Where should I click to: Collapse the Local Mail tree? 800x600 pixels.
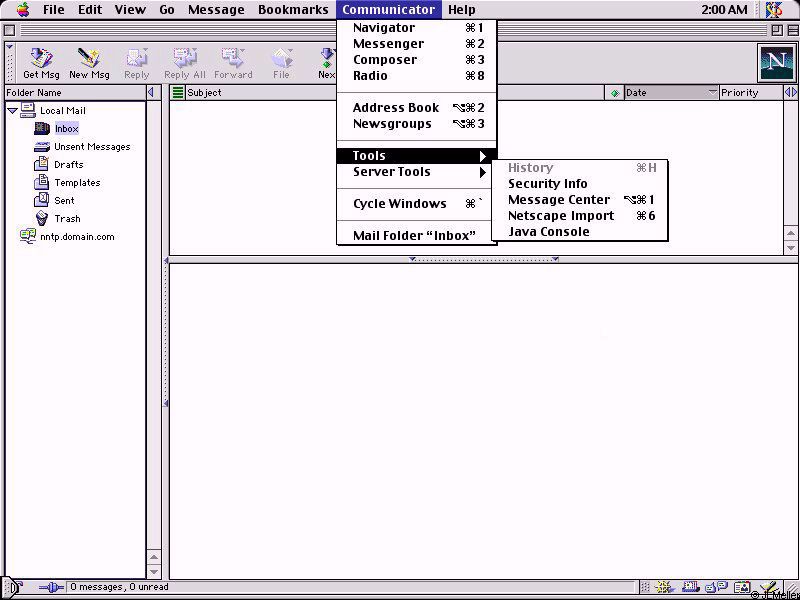[x=12, y=111]
